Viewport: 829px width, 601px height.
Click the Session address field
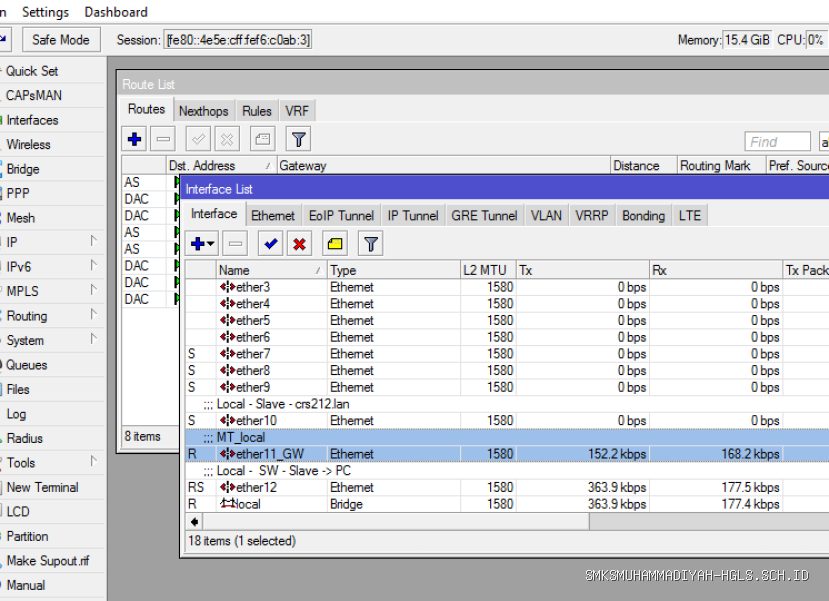238,40
